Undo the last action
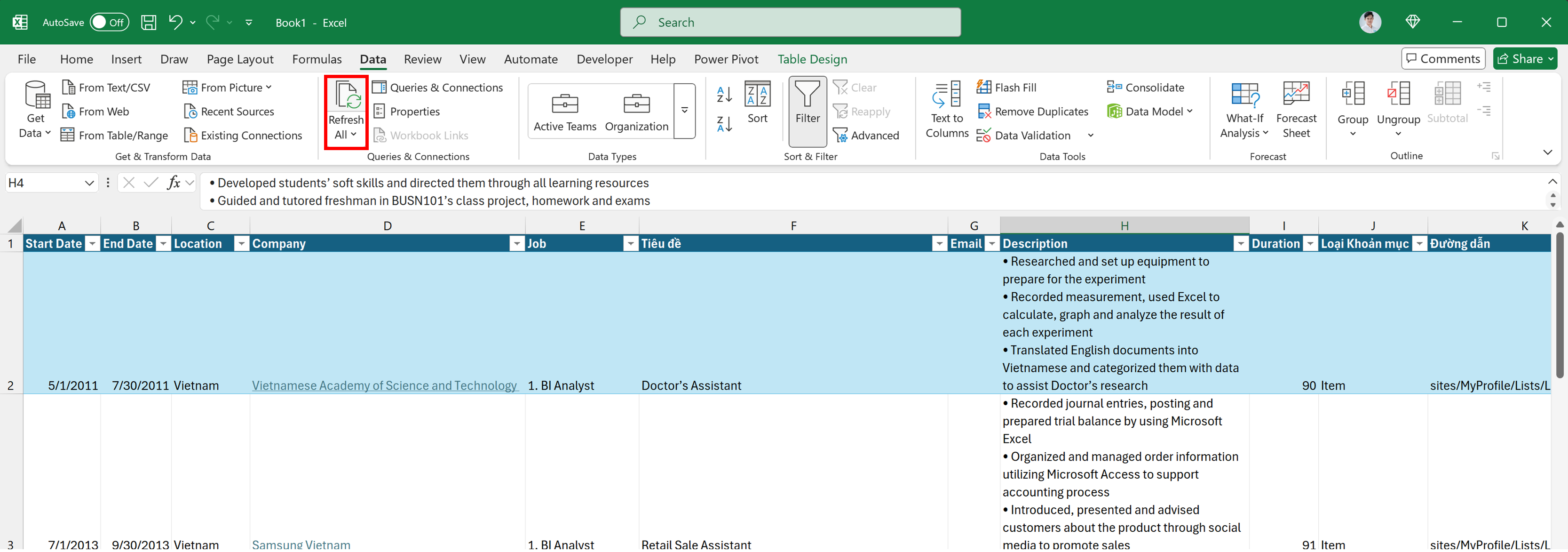 pos(175,23)
